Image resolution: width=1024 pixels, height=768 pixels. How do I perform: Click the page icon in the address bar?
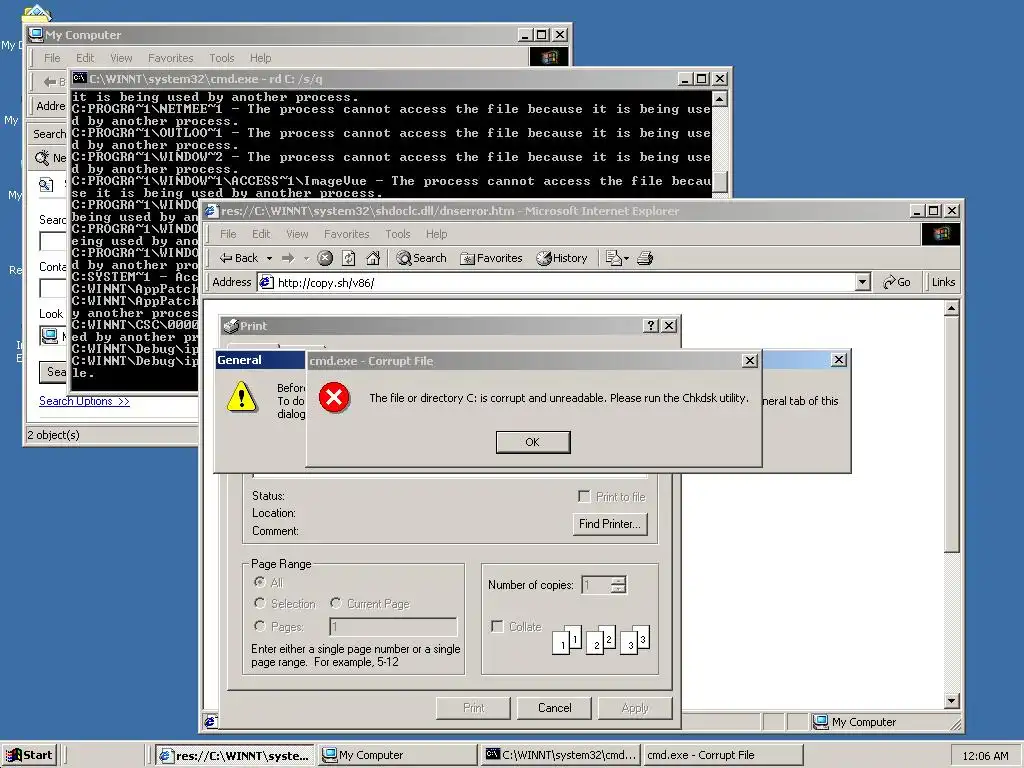click(266, 282)
